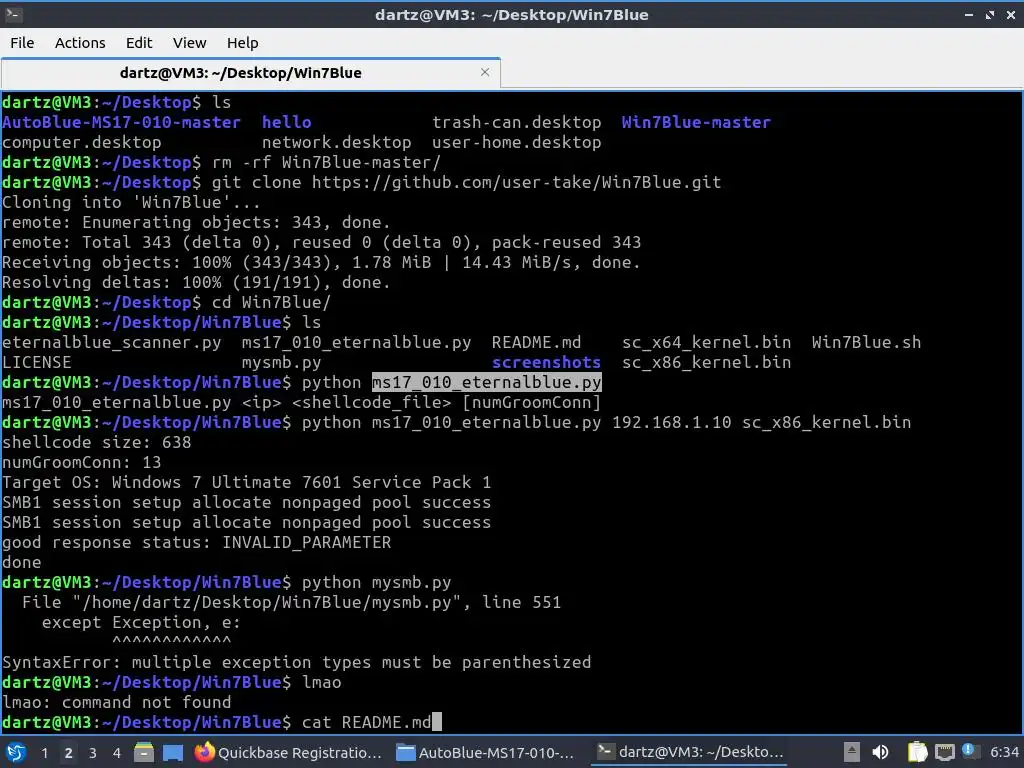The height and width of the screenshot is (768, 1024).
Task: Click 'lmao: command not found' line
Action: 117,702
